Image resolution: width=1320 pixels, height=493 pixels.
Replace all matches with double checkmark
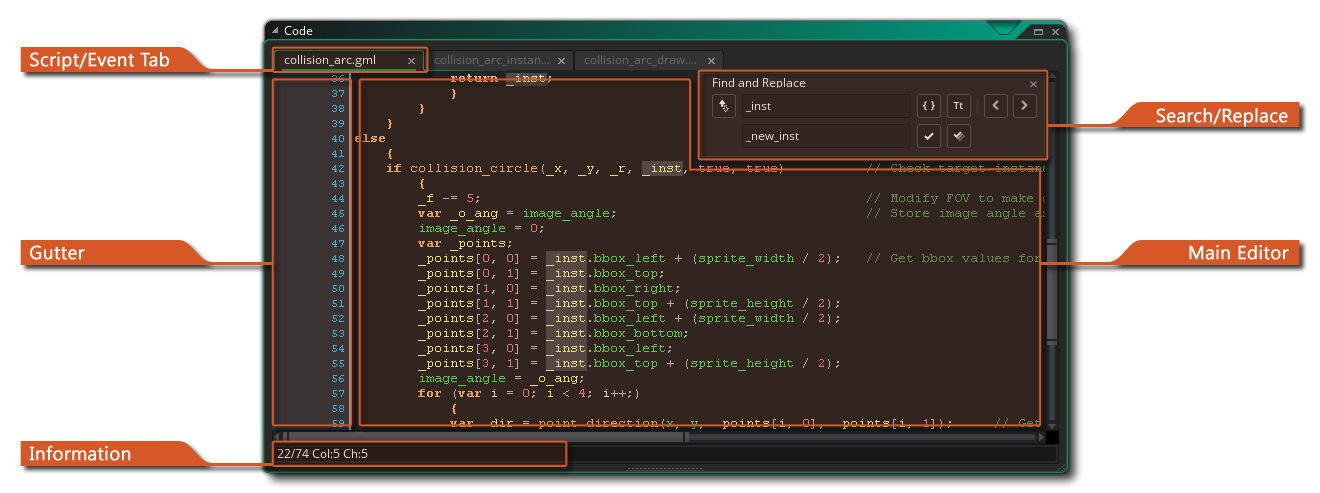958,136
